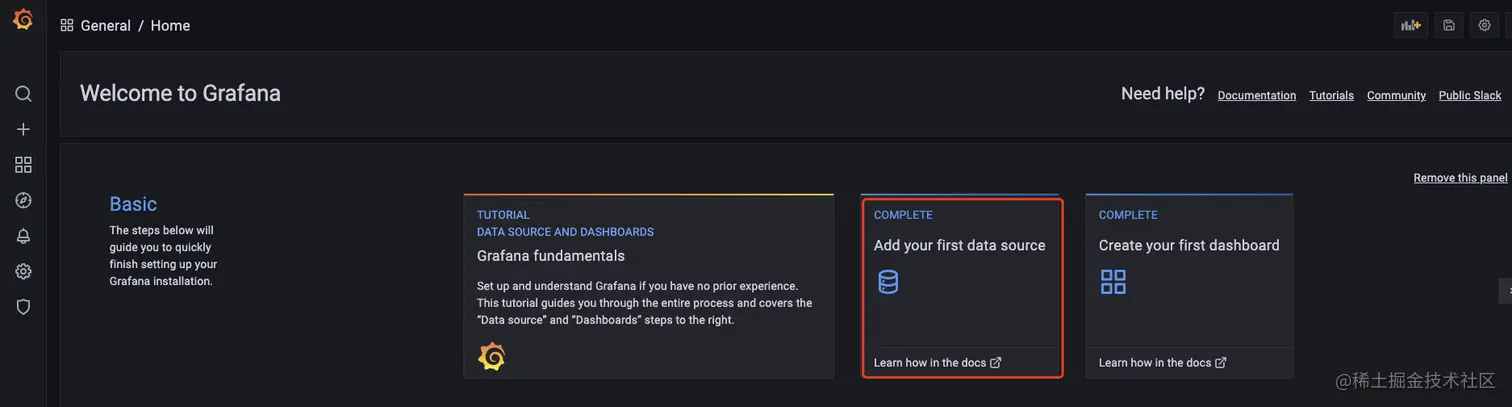The image size is (1512, 407).
Task: Click the Home breadcrumb
Action: (170, 26)
